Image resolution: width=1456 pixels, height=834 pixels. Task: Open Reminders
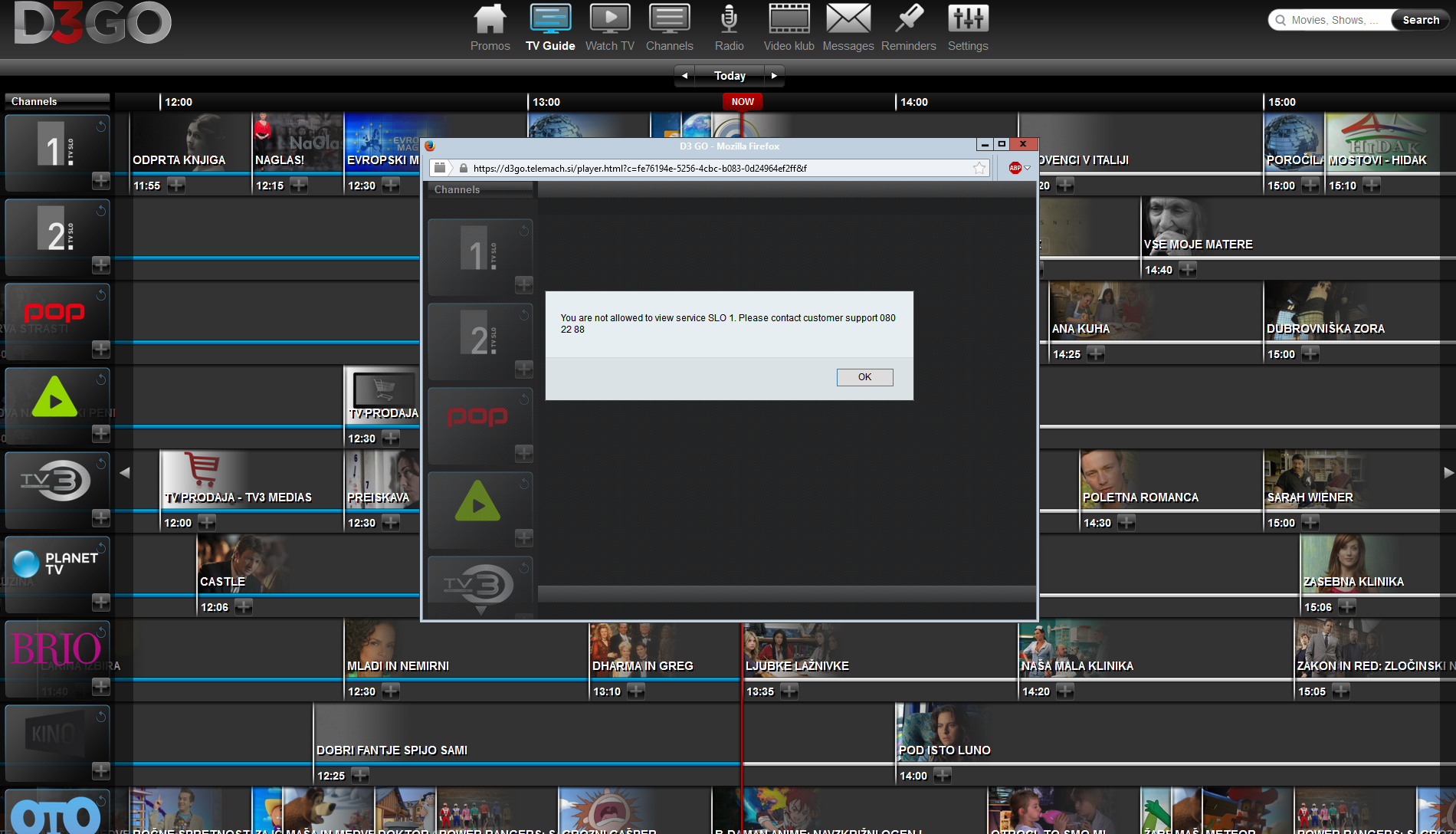[x=909, y=28]
